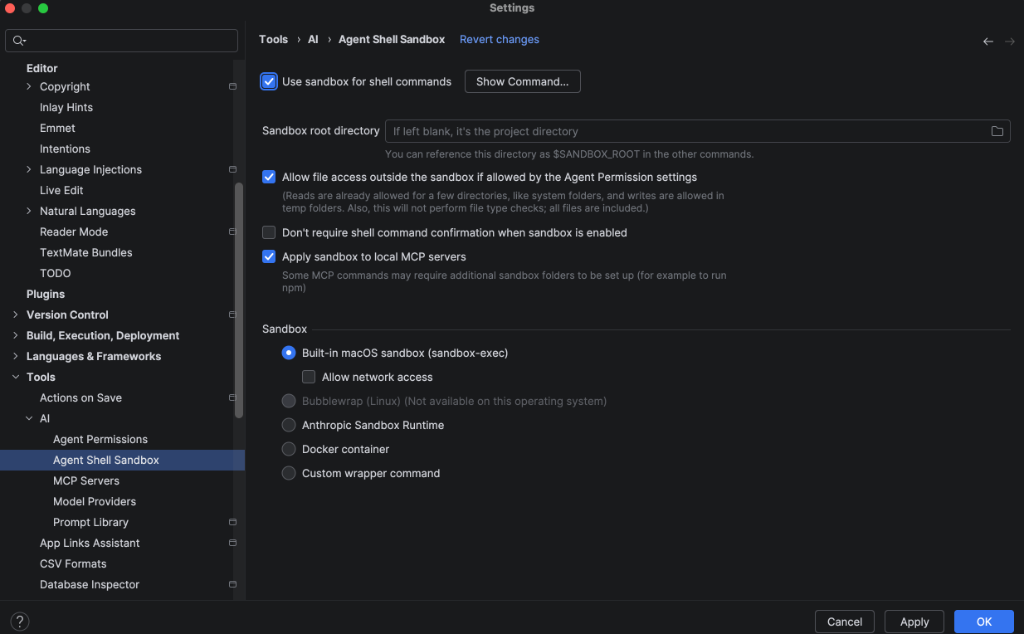Screen dimensions: 1024x634
Task: Click project-level icon next to Database Inspector
Action: pyautogui.click(x=232, y=584)
